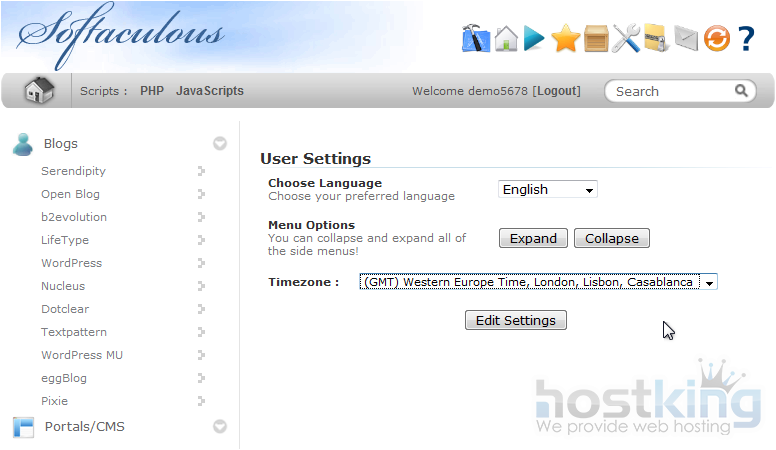The width and height of the screenshot is (776, 450).
Task: Open the Choose Language dropdown
Action: [x=547, y=189]
